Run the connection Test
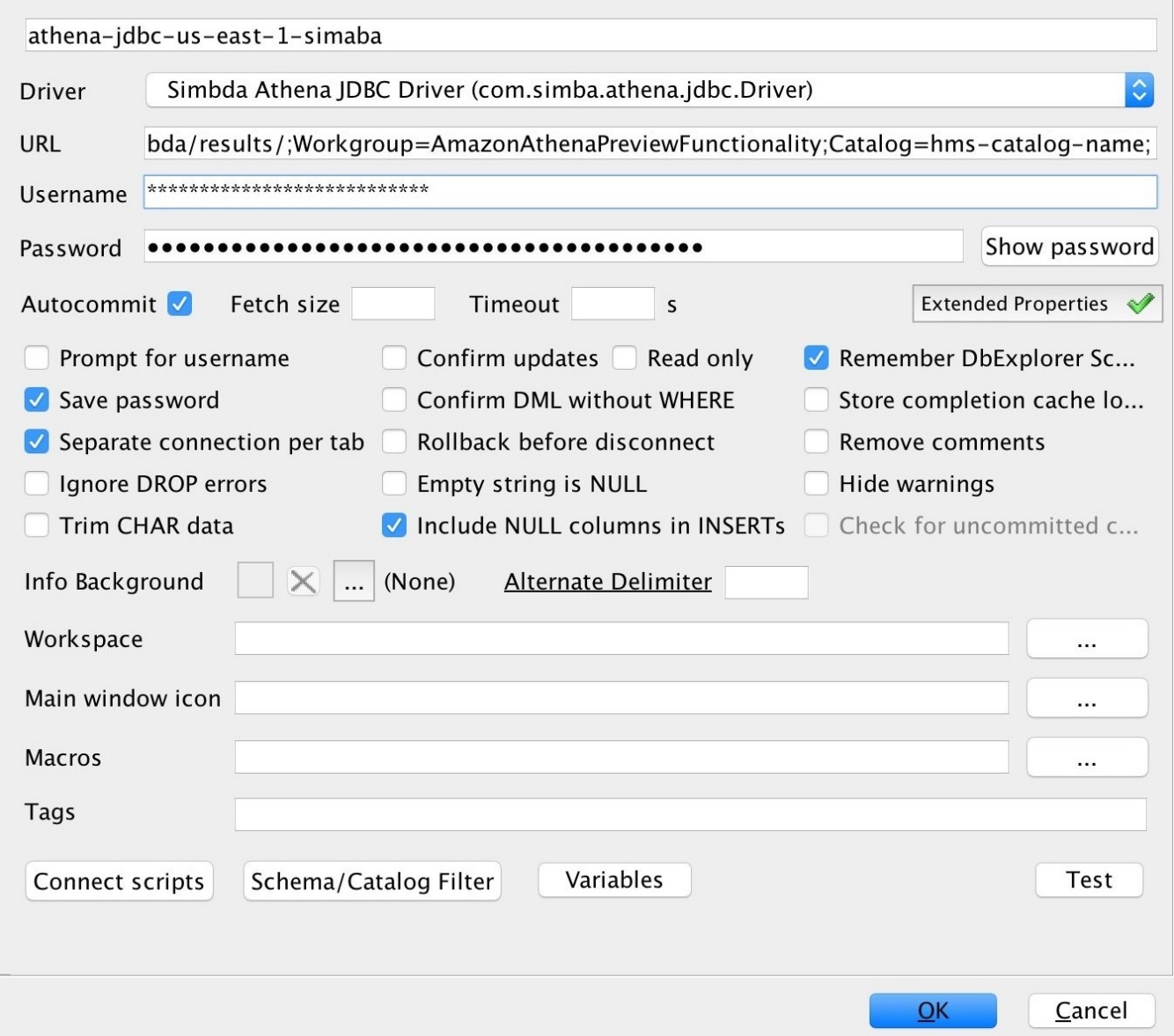 pos(1089,879)
